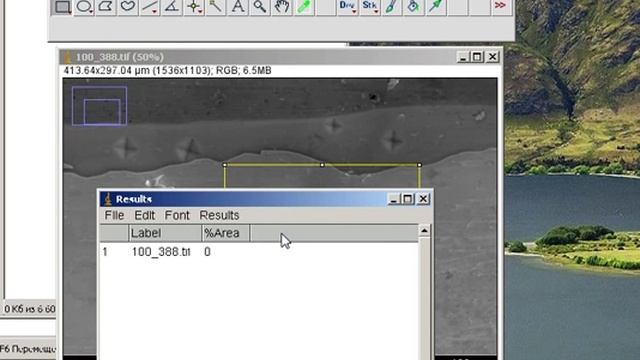Open the Results menu in Results window
Viewport: 640px width, 360px height.
coord(219,215)
